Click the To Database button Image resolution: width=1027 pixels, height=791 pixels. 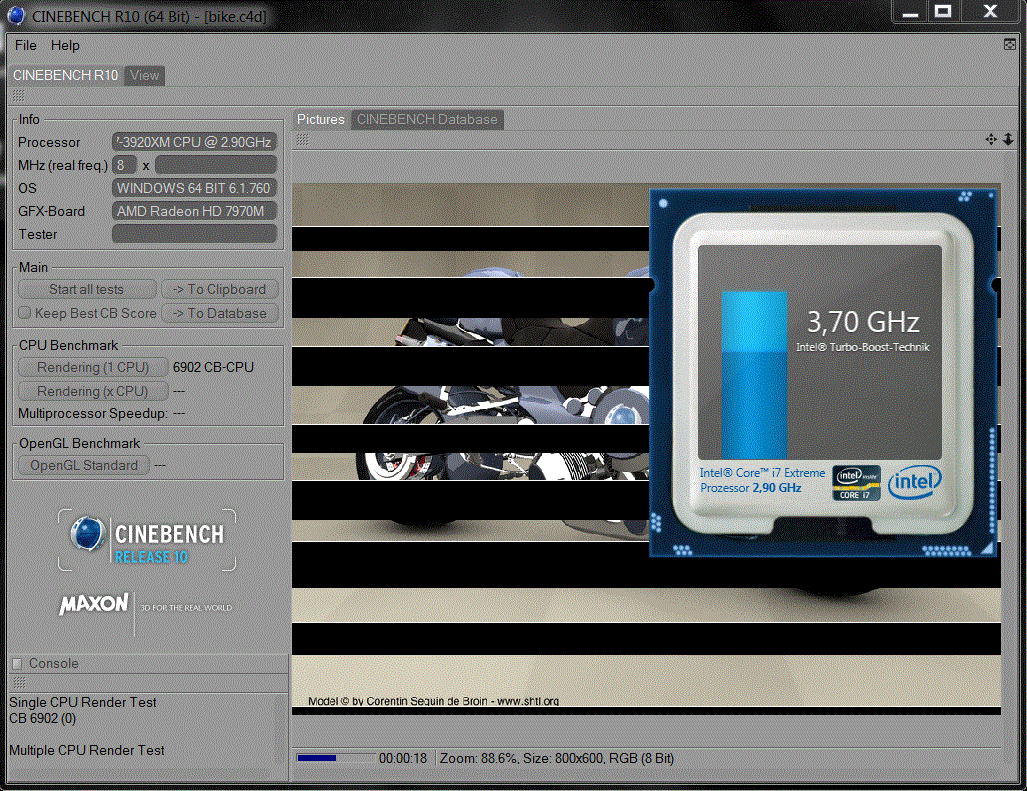click(x=220, y=314)
